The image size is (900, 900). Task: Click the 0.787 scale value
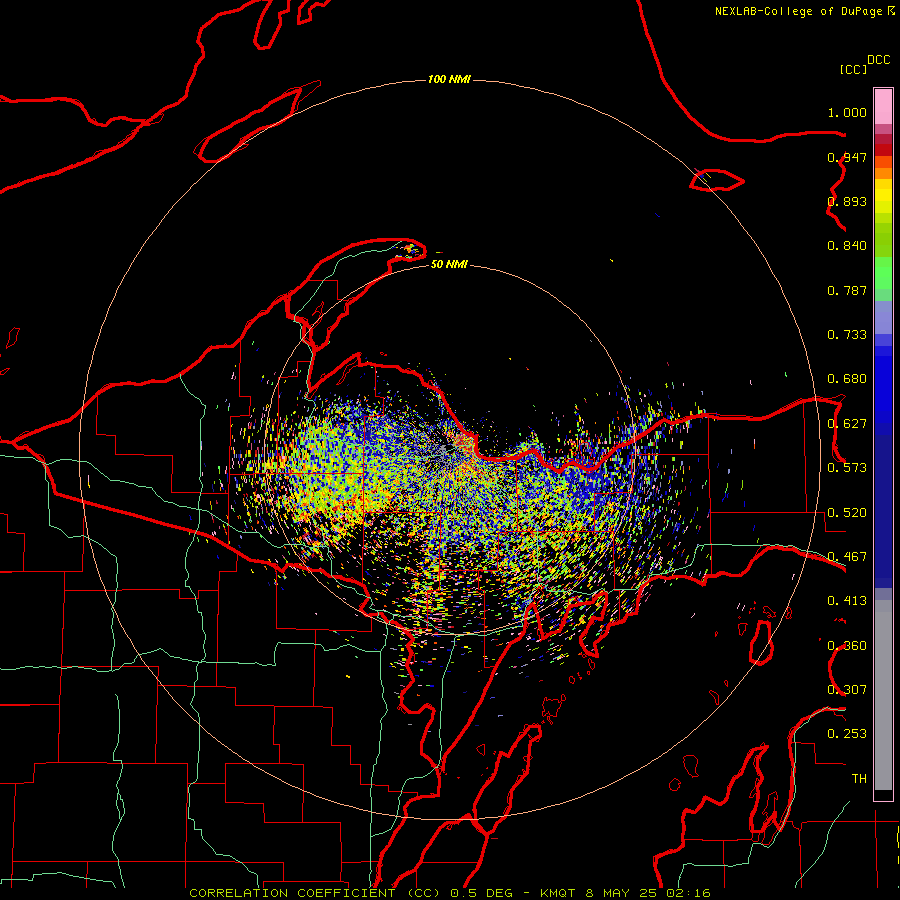tap(847, 290)
